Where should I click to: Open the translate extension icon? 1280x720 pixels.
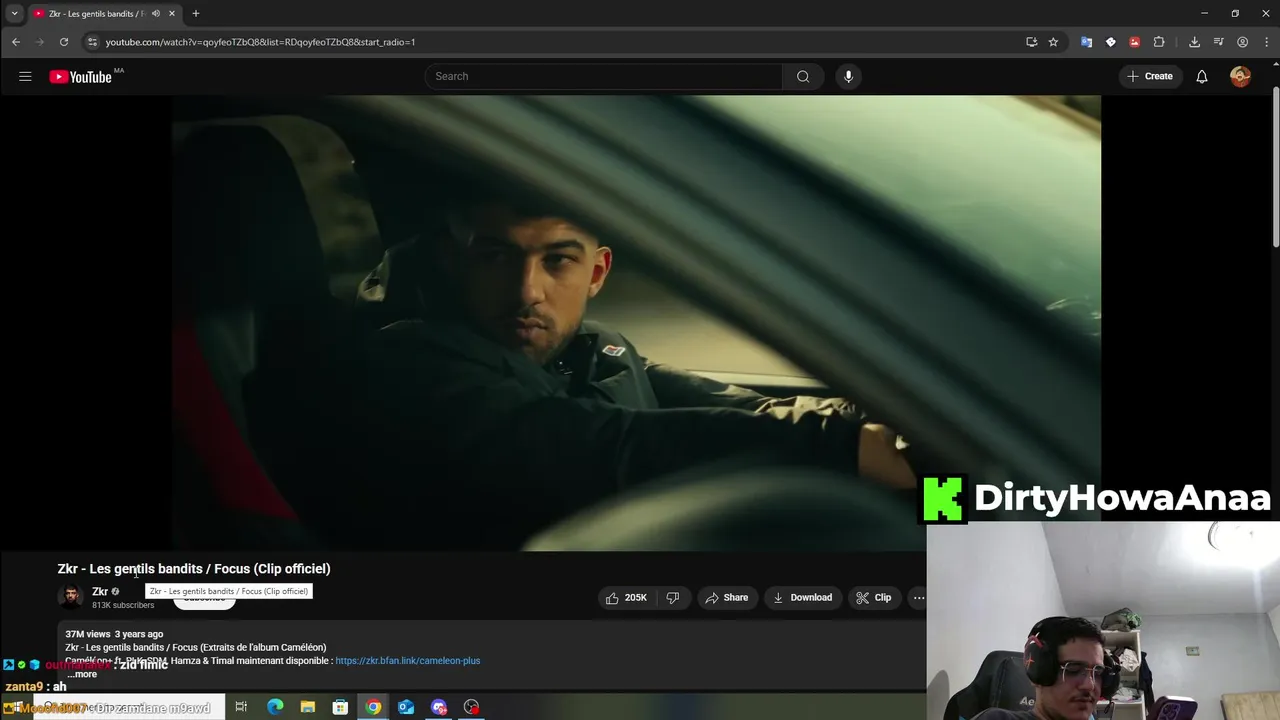[x=1086, y=42]
